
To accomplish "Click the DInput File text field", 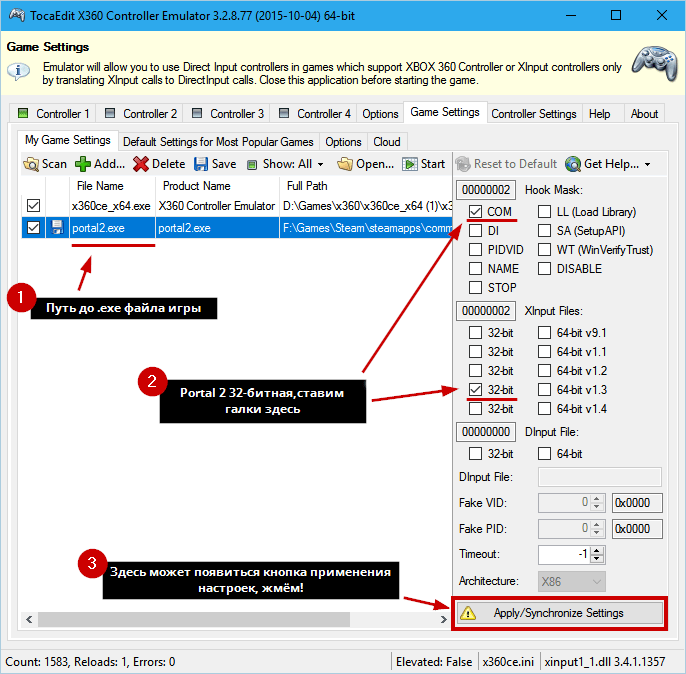I will (599, 477).
